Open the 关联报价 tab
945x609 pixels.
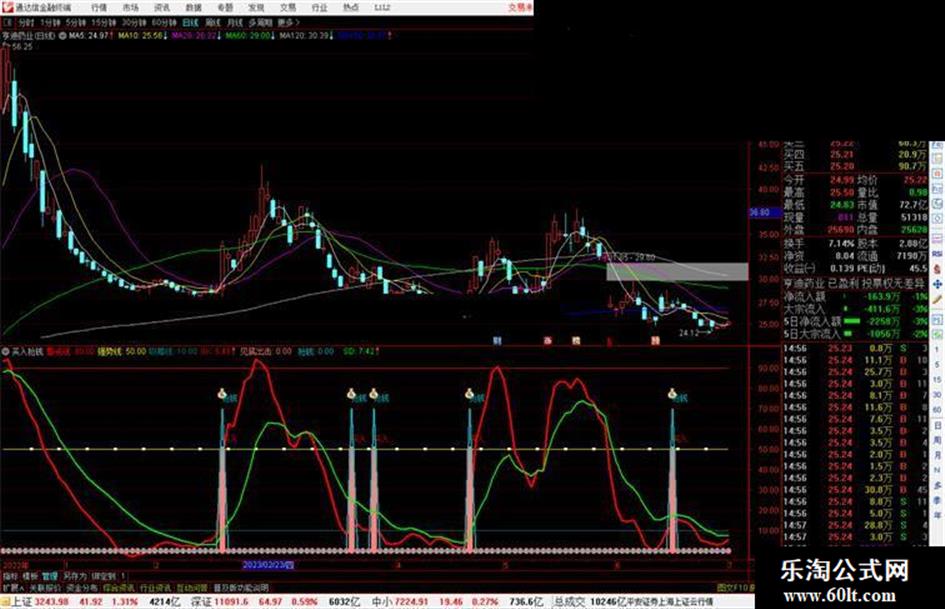click(x=45, y=587)
